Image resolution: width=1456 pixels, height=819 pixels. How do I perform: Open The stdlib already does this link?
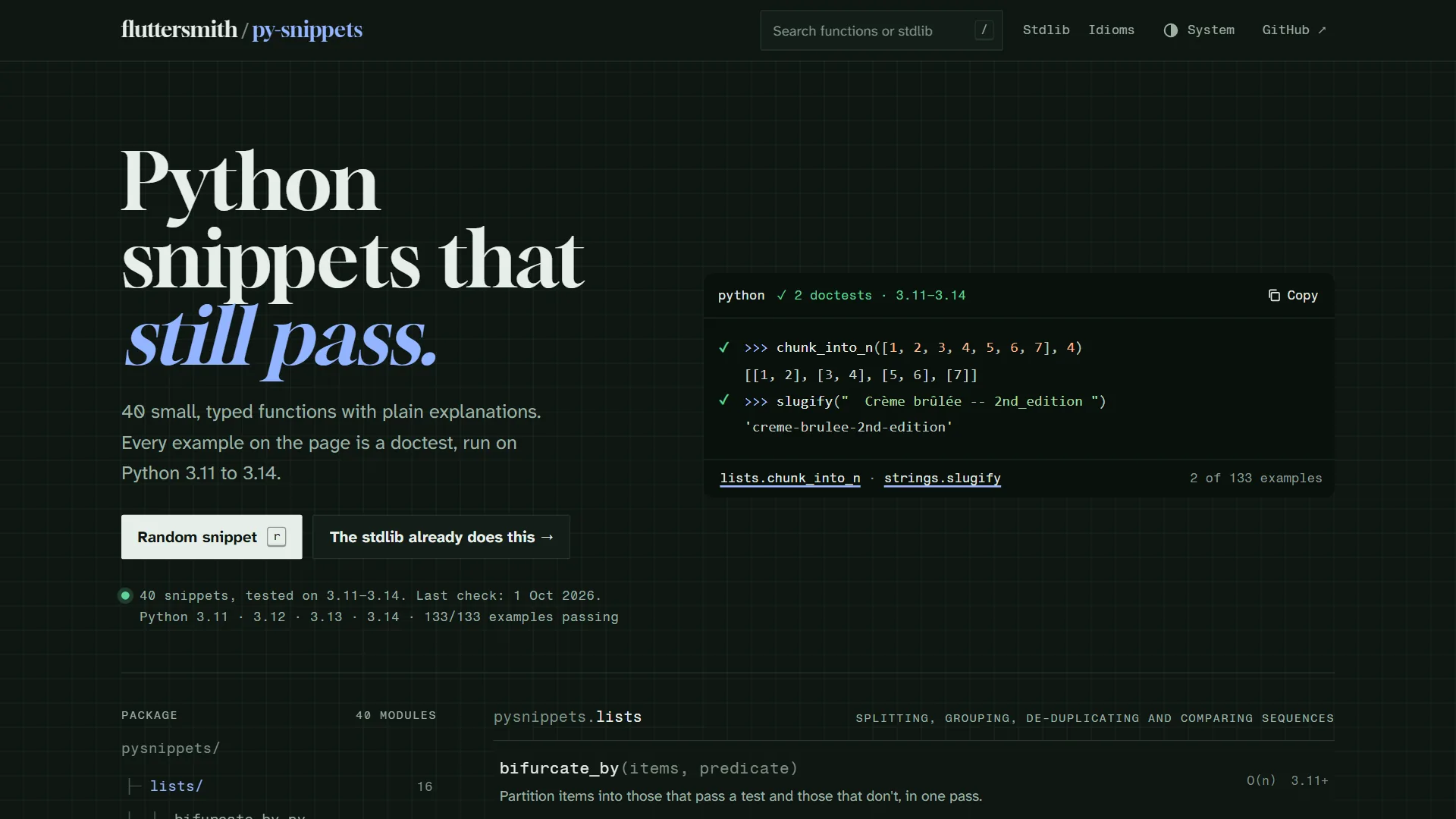[441, 537]
